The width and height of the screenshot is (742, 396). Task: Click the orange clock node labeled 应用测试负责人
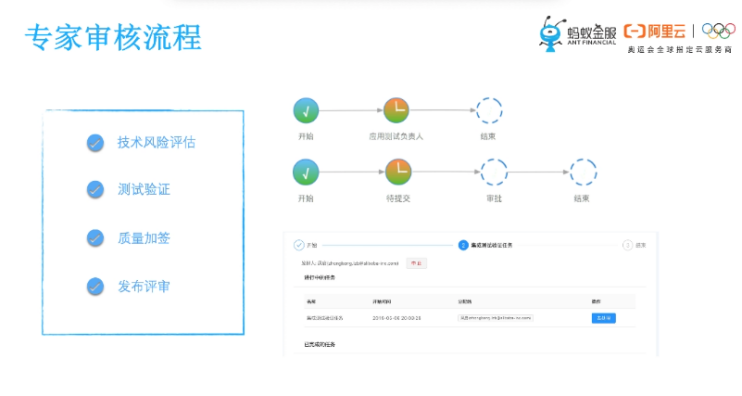(396, 110)
